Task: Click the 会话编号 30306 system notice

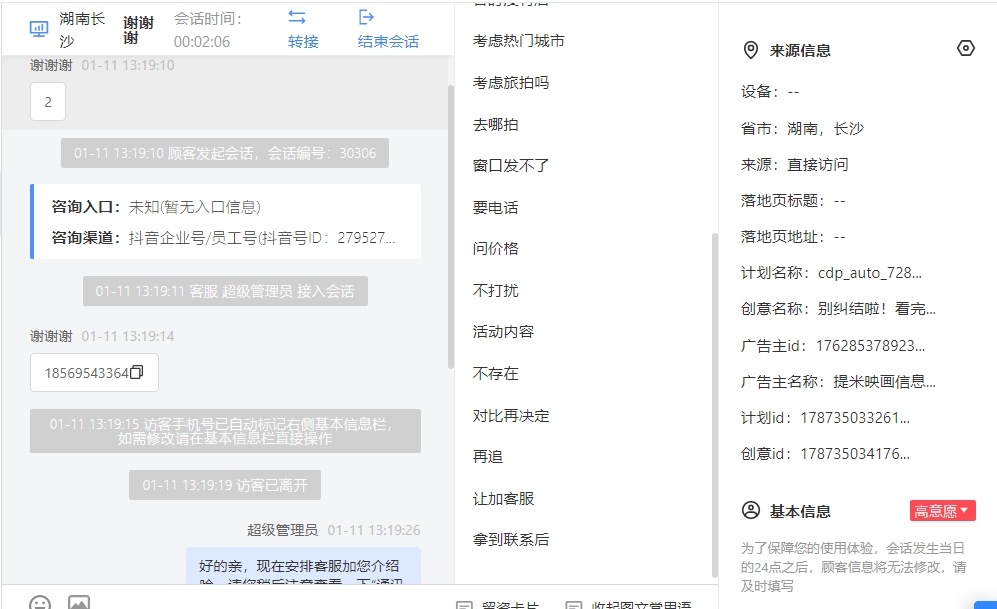Action: 224,153
